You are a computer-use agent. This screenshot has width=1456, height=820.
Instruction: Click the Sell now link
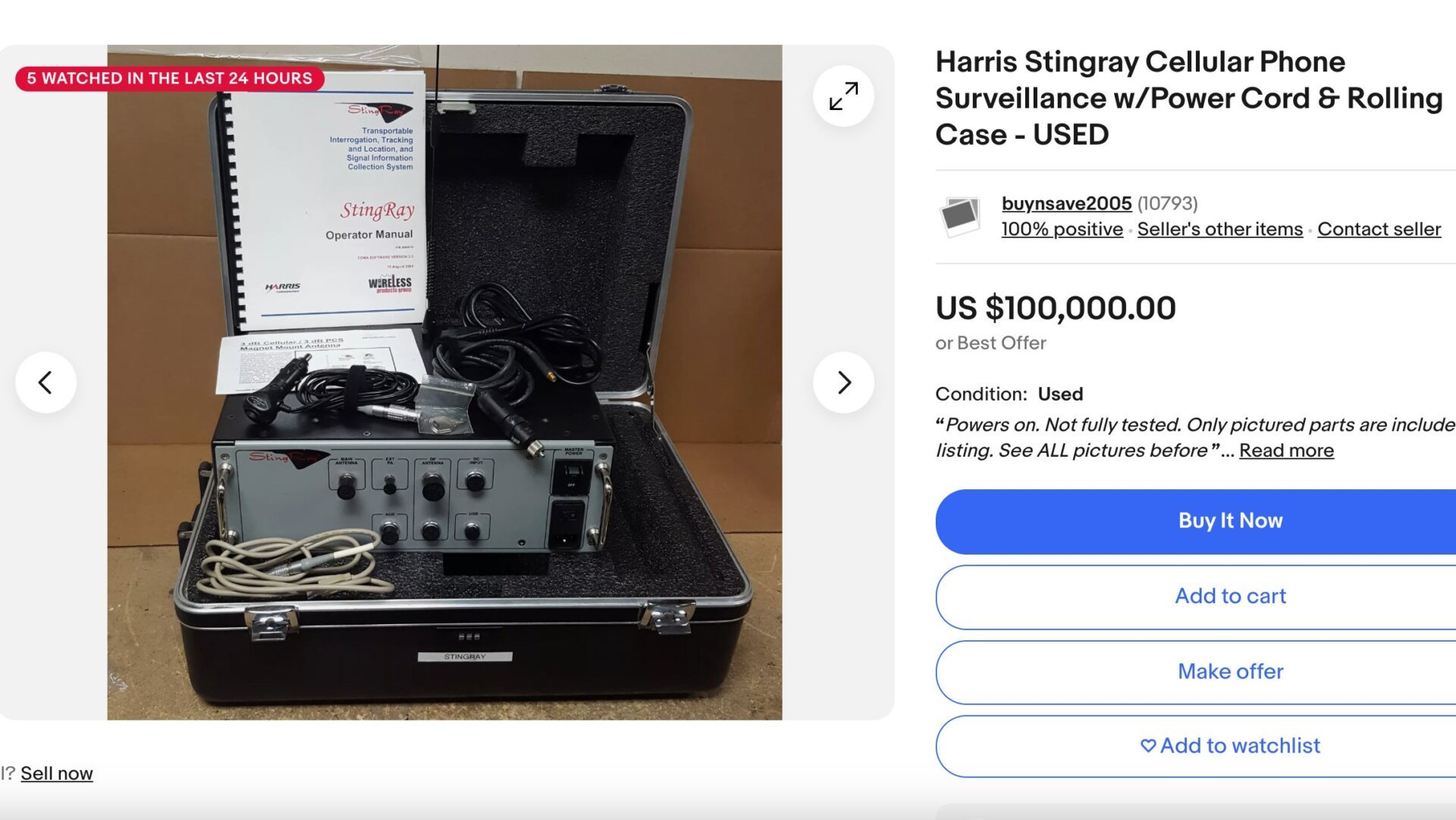tap(57, 774)
